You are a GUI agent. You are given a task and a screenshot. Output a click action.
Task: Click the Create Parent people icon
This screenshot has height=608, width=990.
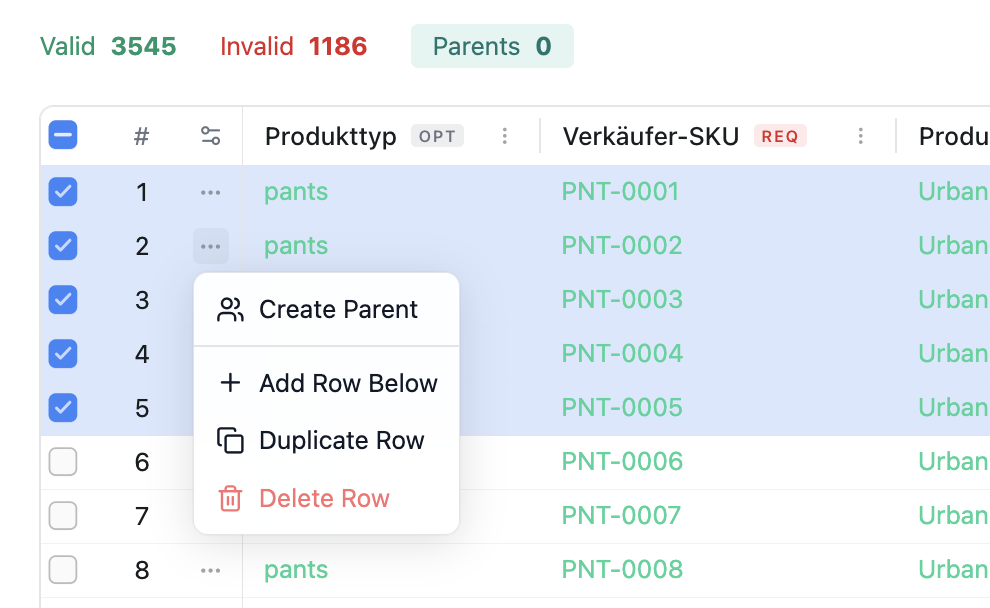(232, 309)
